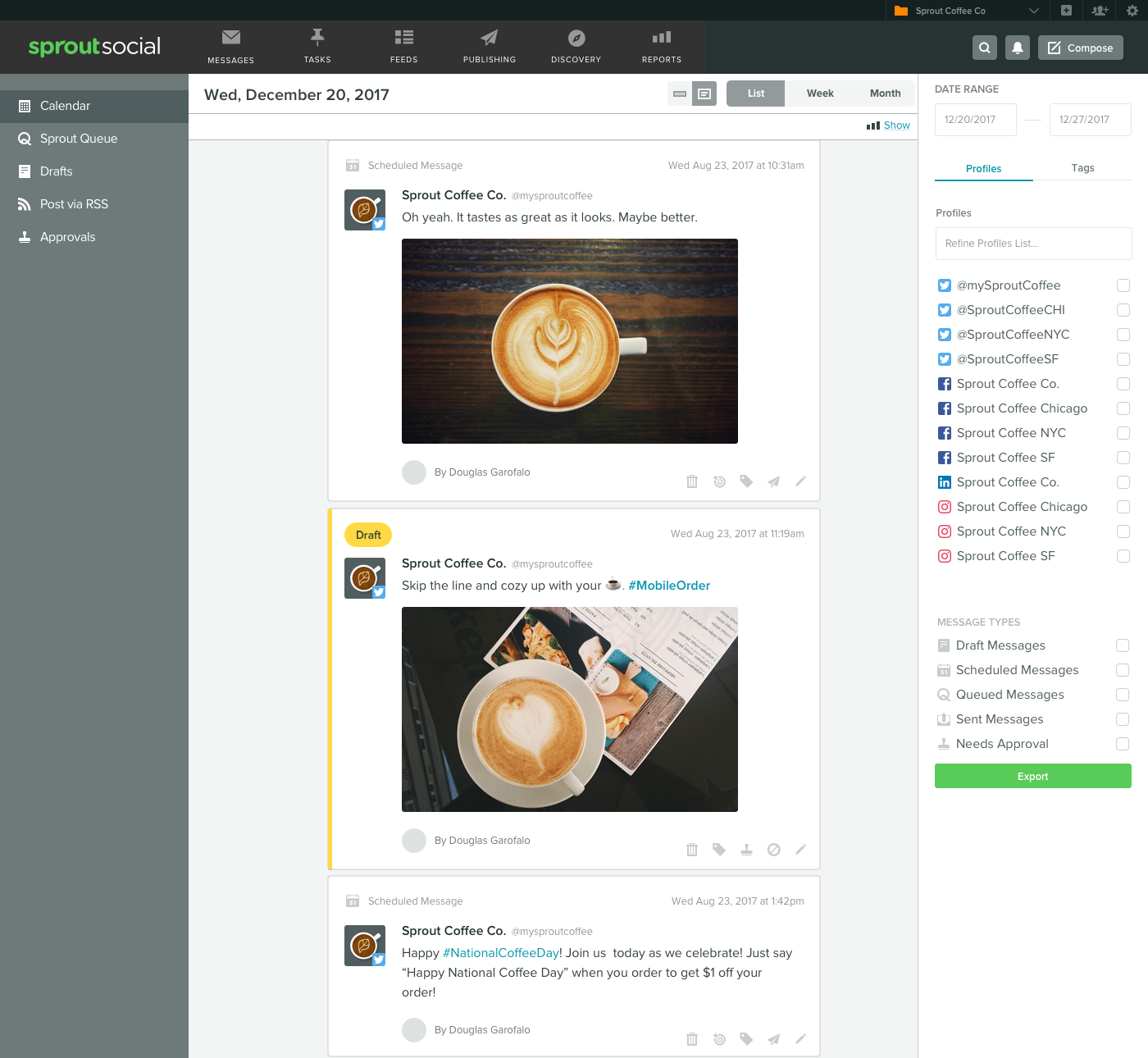Switch to expanded message view icon
The width and height of the screenshot is (1148, 1058).
(x=704, y=93)
